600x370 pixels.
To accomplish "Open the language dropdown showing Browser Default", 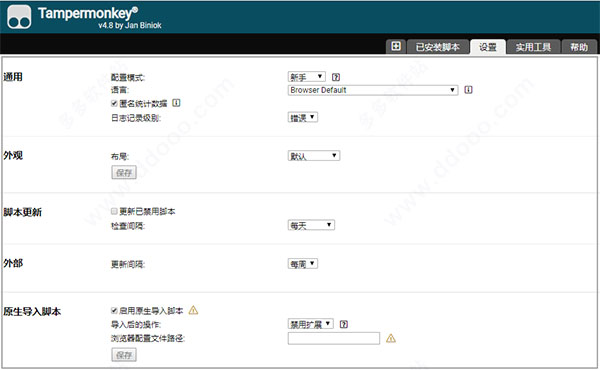I will click(373, 90).
